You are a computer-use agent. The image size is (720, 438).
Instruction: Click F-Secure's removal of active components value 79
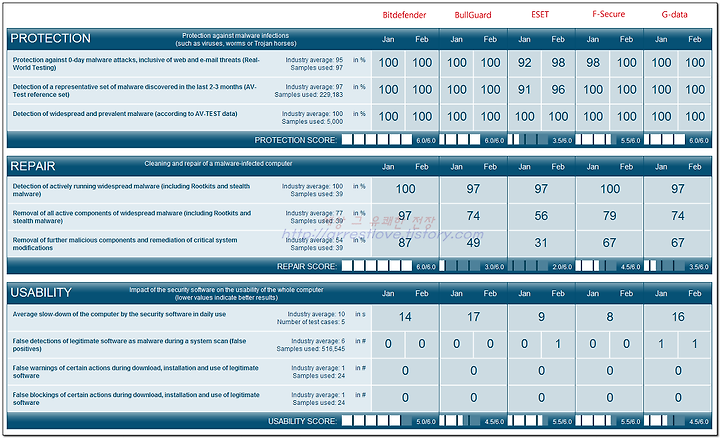coord(609,216)
